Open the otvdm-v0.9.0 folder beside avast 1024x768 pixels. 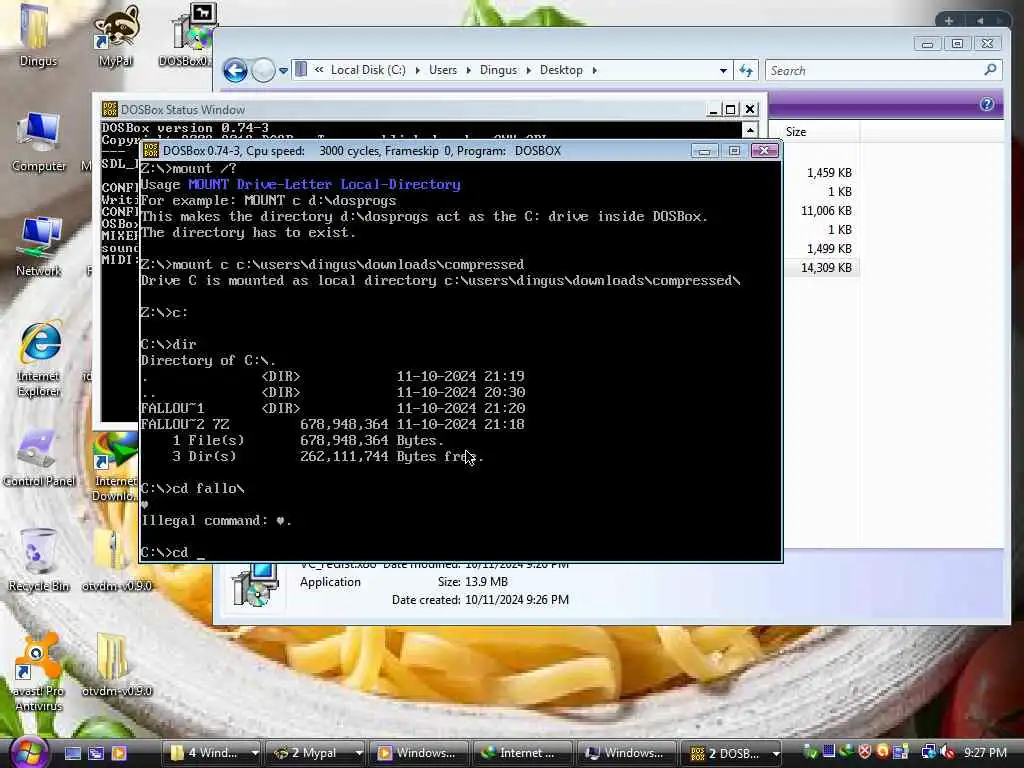tap(116, 666)
